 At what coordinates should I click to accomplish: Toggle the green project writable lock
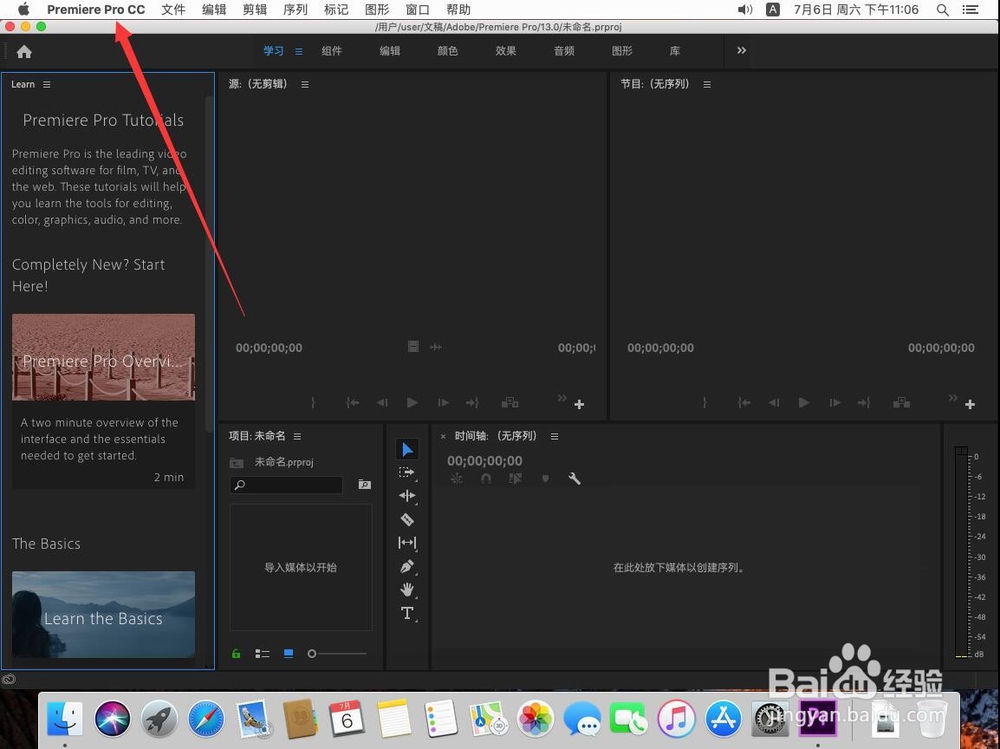[x=236, y=653]
